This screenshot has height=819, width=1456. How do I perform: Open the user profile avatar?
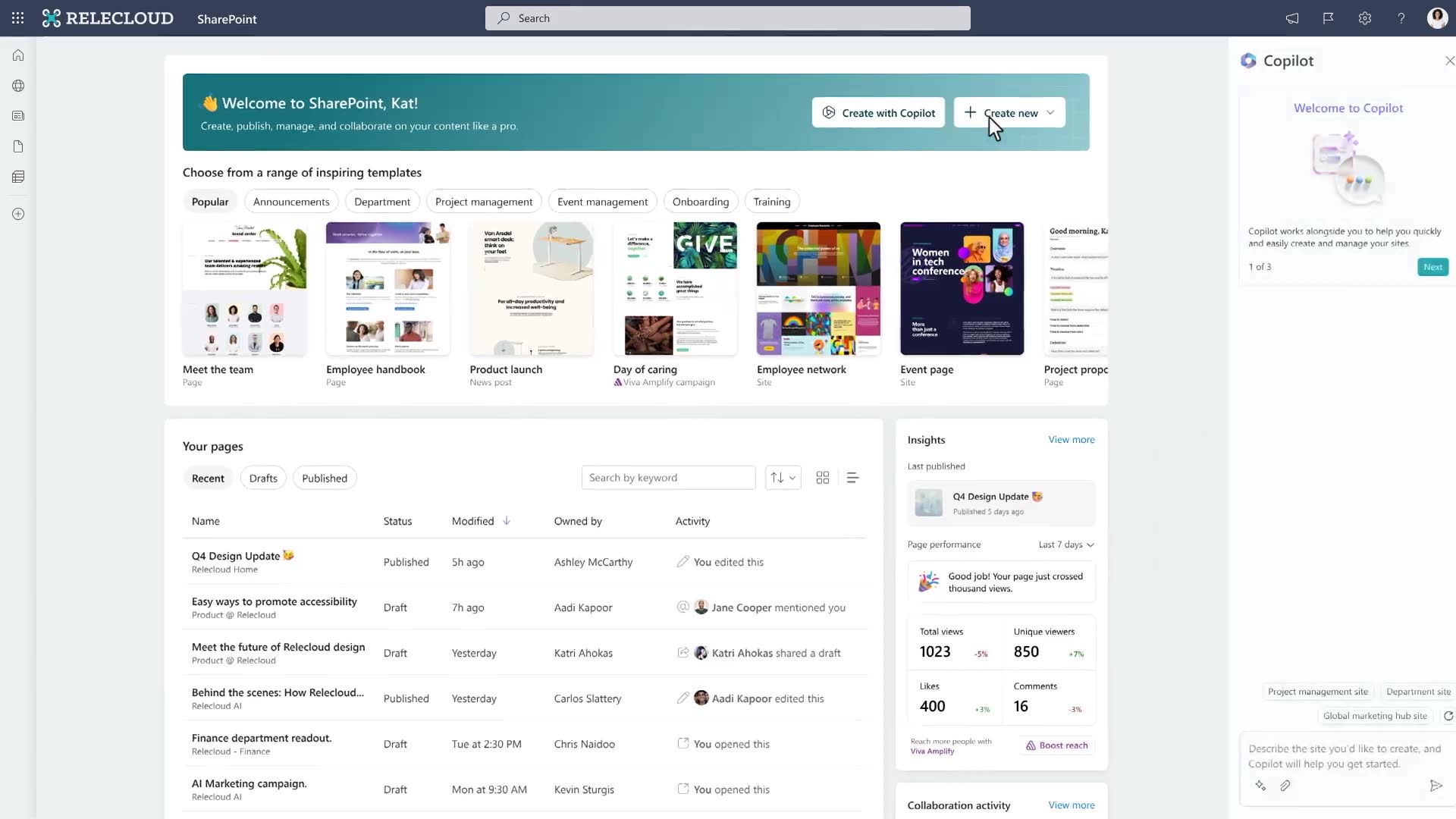(x=1437, y=18)
